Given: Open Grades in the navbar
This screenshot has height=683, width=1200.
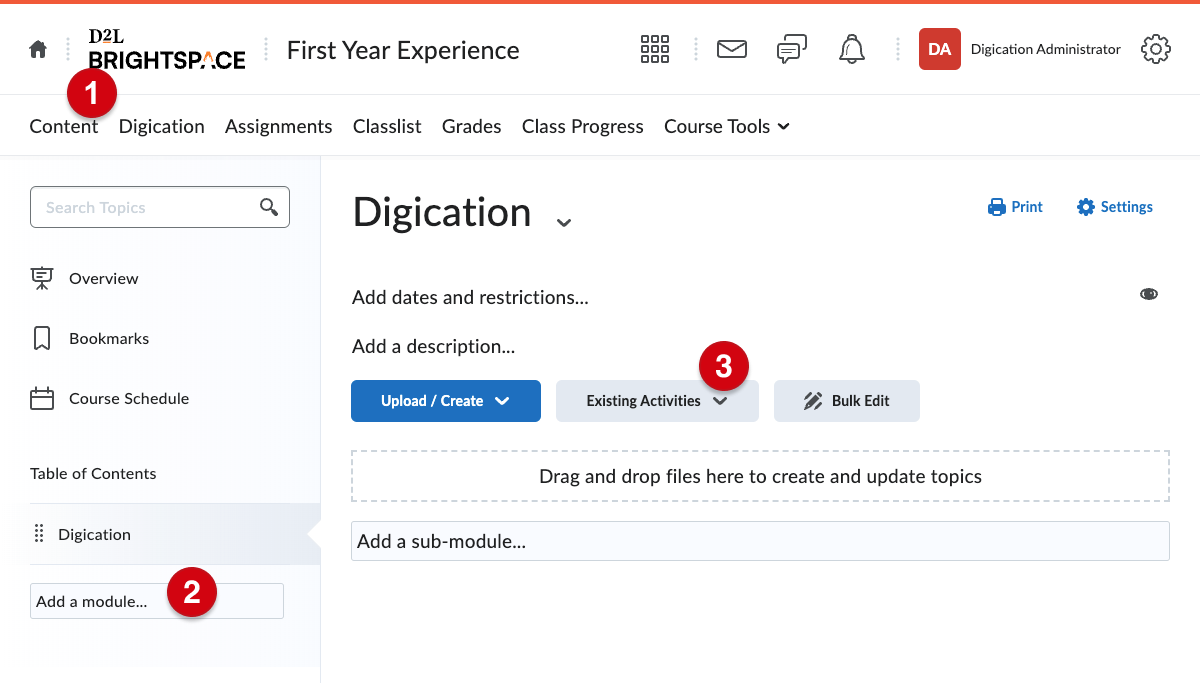Looking at the screenshot, I should [472, 126].
